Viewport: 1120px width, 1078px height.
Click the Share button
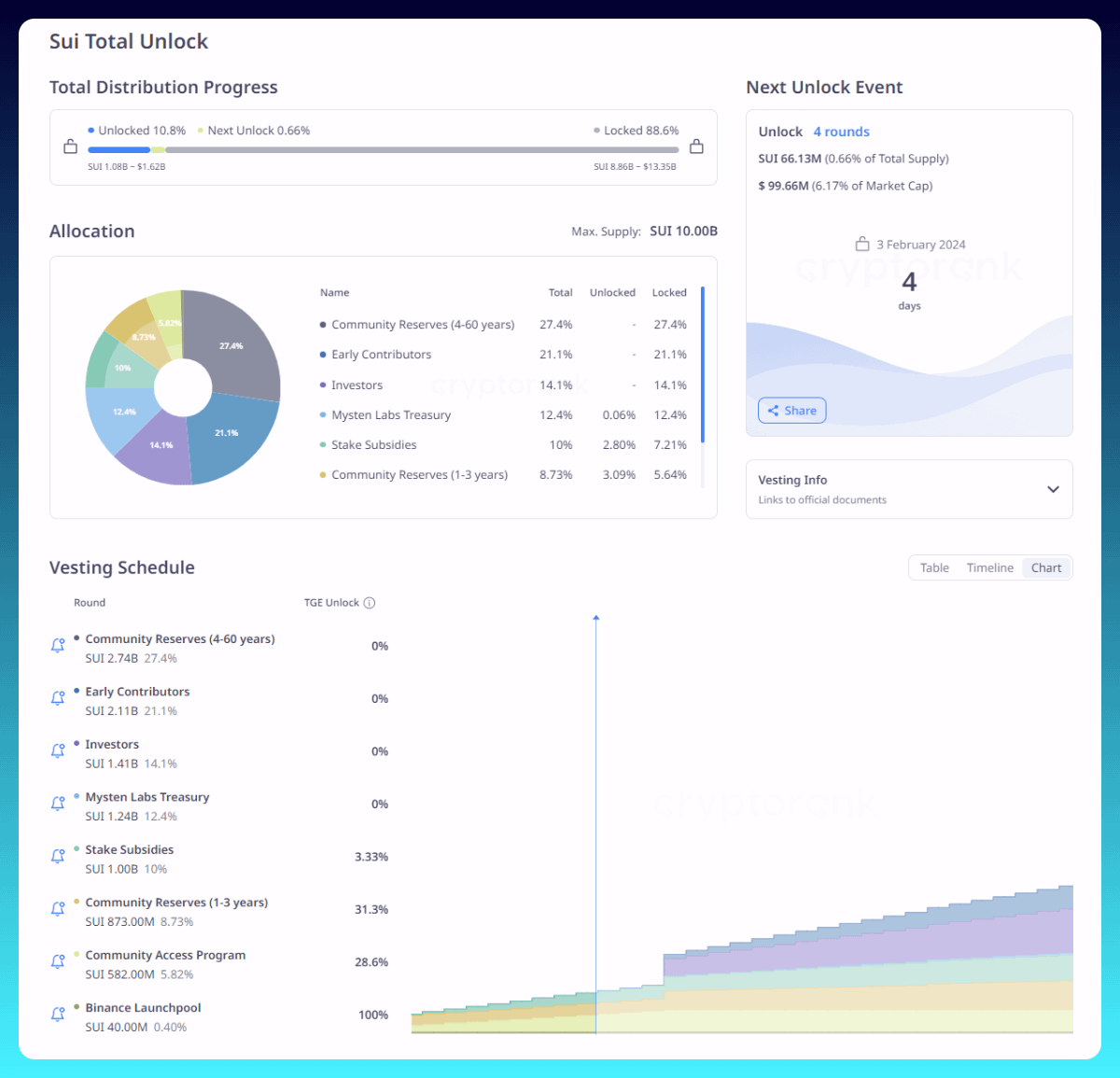point(791,411)
